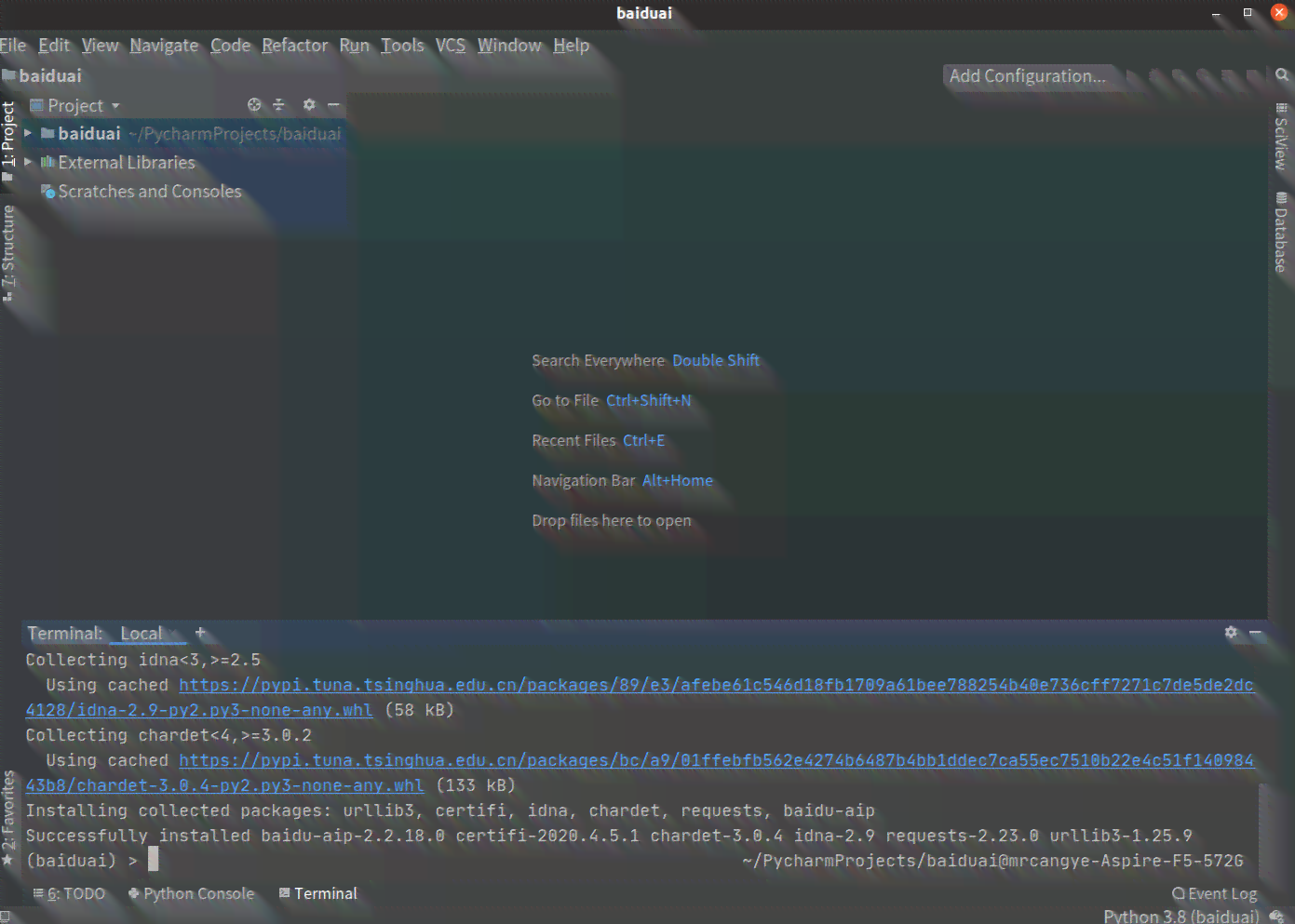Open the View menu
Image resolution: width=1295 pixels, height=924 pixels.
tap(100, 46)
